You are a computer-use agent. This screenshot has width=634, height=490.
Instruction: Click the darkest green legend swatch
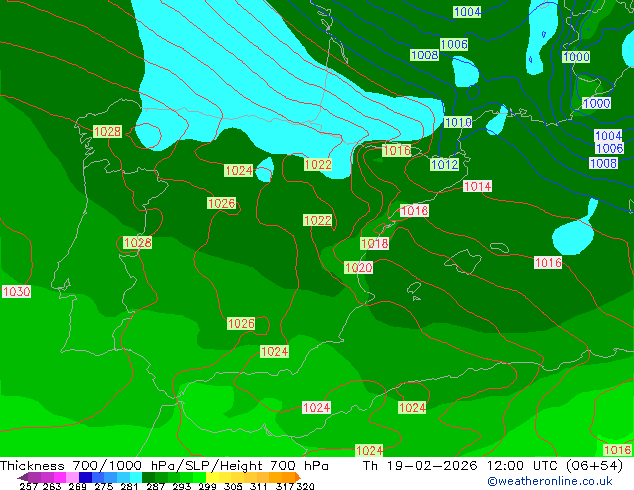pos(148,477)
